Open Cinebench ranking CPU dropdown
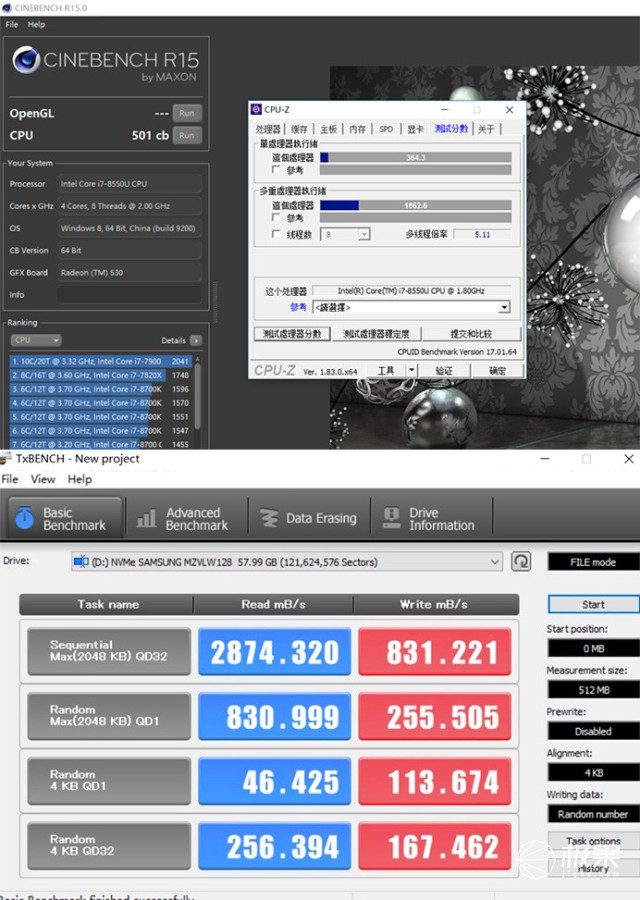The width and height of the screenshot is (640, 900). click(x=36, y=340)
